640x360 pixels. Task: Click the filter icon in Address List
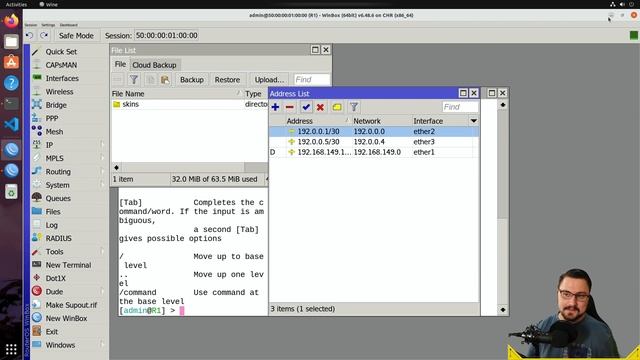(354, 107)
